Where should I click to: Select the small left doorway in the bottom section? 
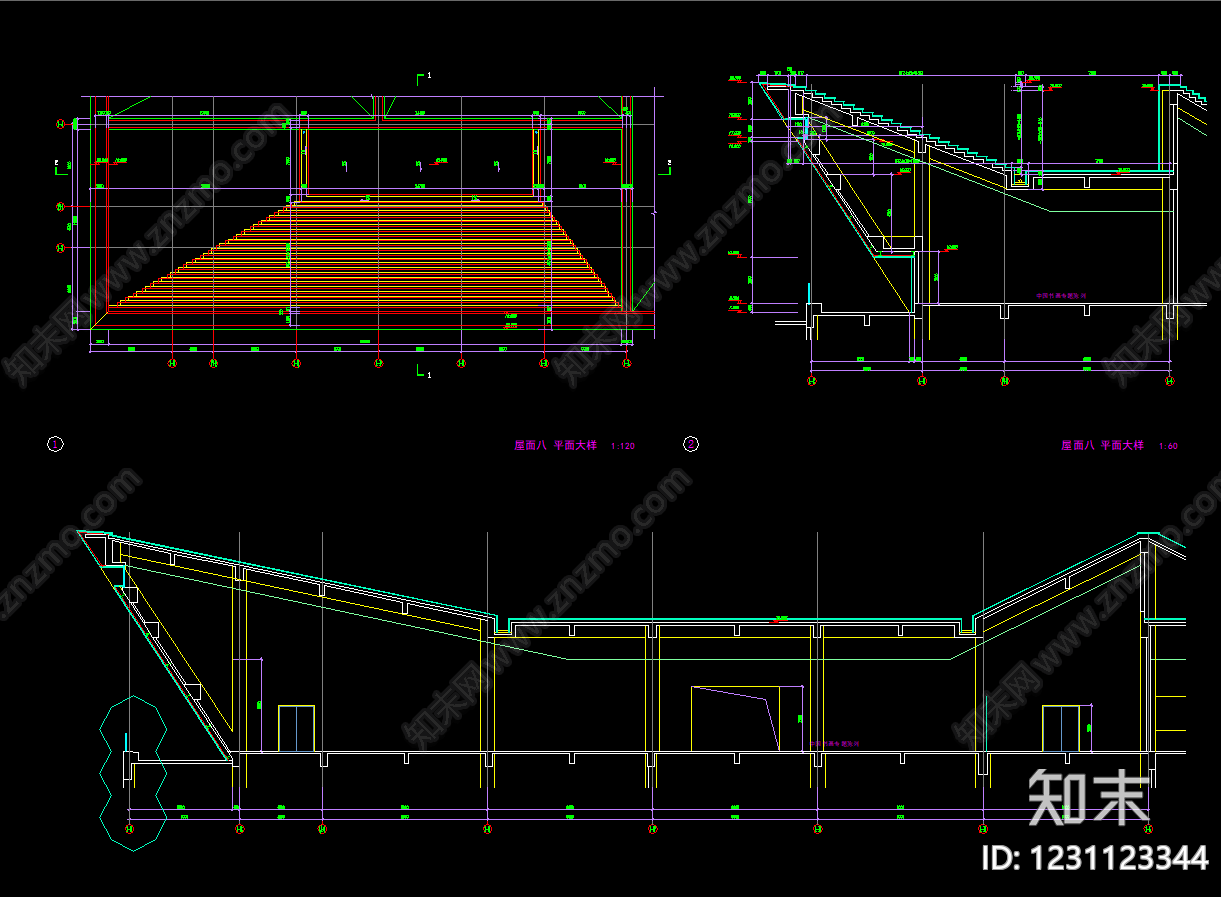click(296, 728)
